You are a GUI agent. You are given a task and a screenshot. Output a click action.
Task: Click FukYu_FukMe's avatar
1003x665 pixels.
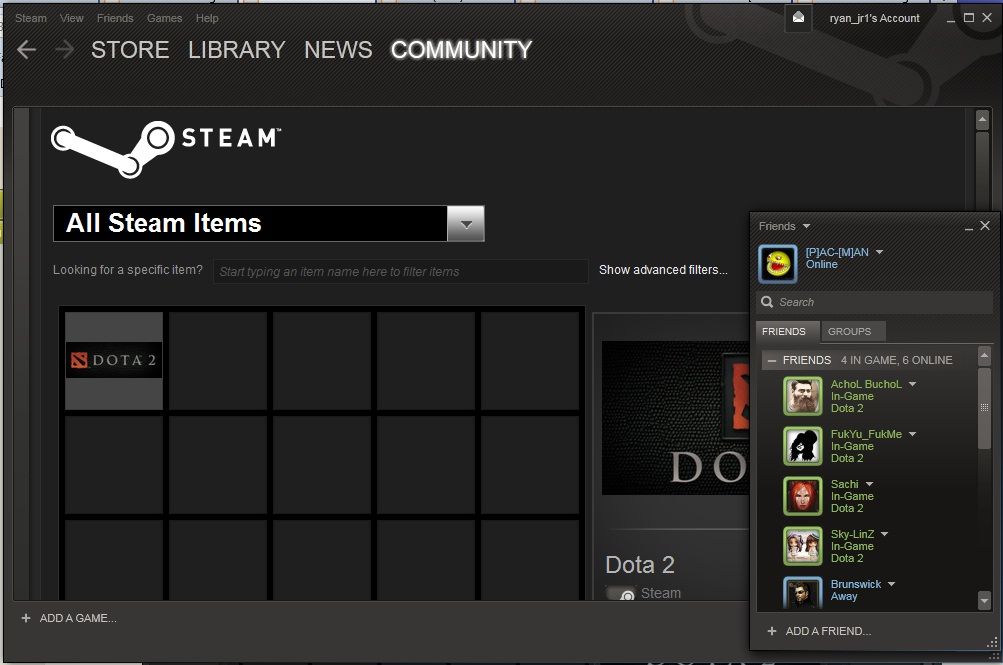[x=803, y=446]
